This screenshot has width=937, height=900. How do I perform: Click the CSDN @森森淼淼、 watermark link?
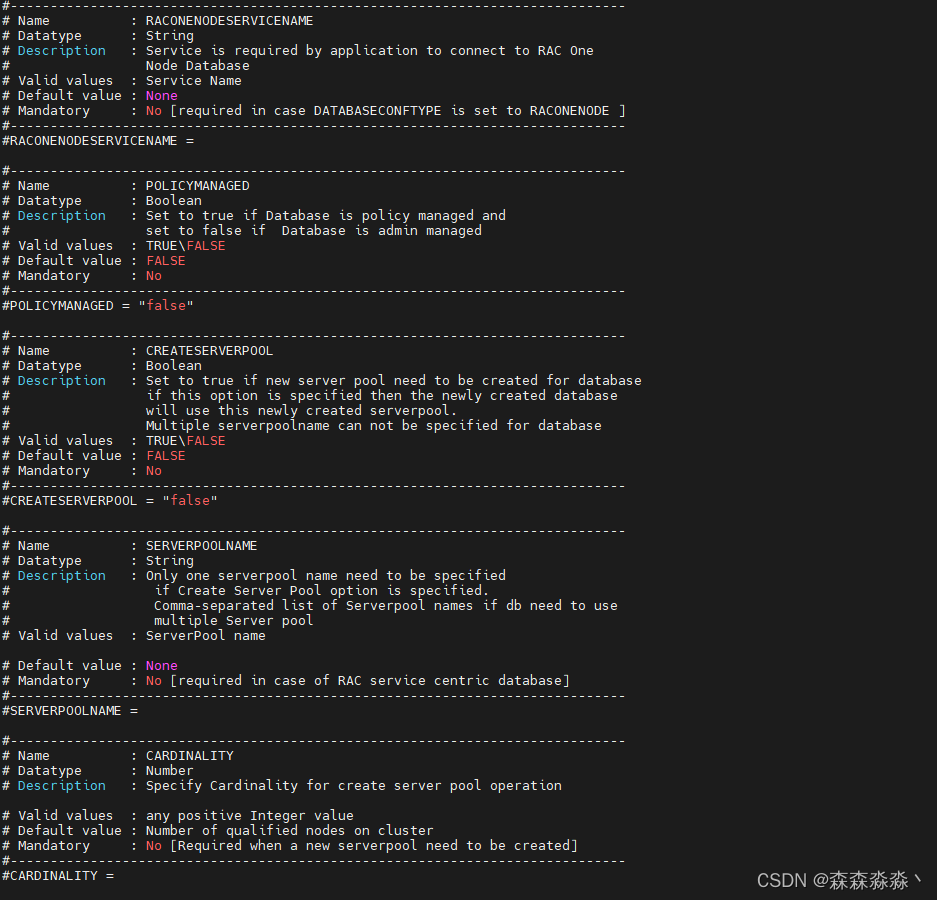click(840, 880)
